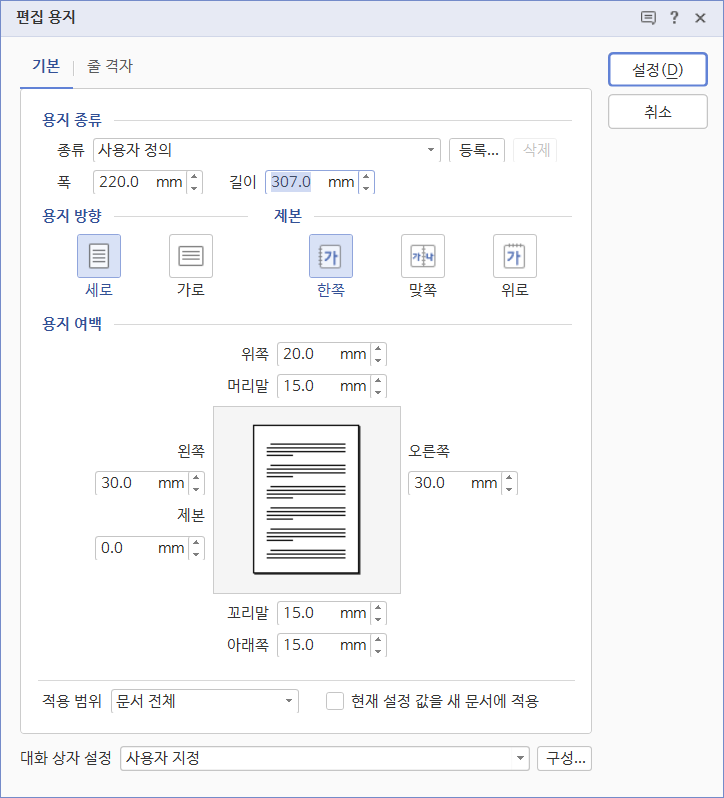Click the 왼쪽 margin field showing 30.0
Viewport: 724px width, 798px height.
coord(142,483)
